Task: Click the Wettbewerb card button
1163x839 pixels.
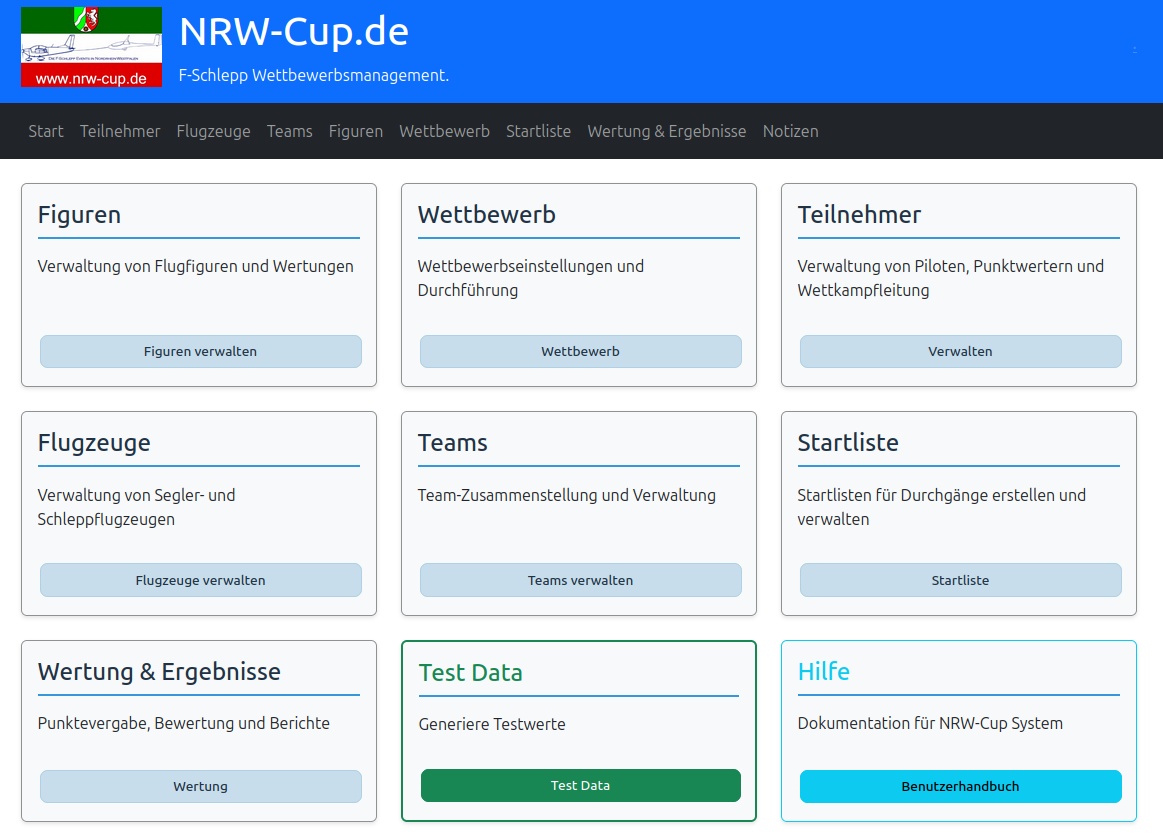Action: 580,352
